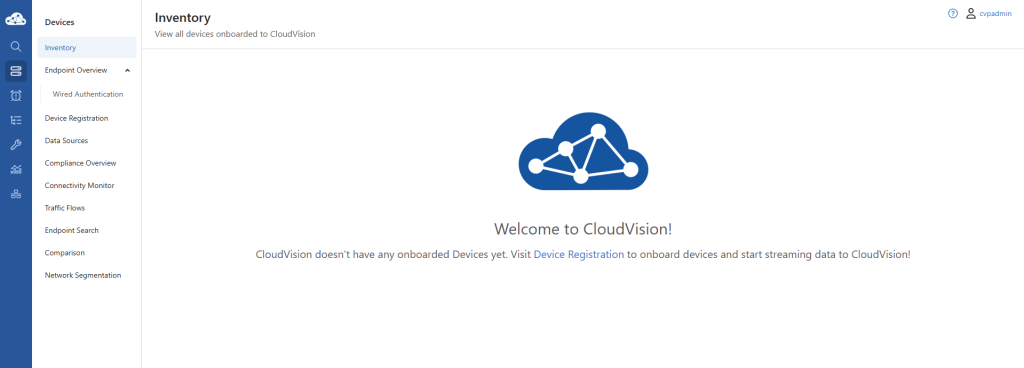Open the Settings wrench icon
The height and width of the screenshot is (368, 1024).
click(x=16, y=145)
